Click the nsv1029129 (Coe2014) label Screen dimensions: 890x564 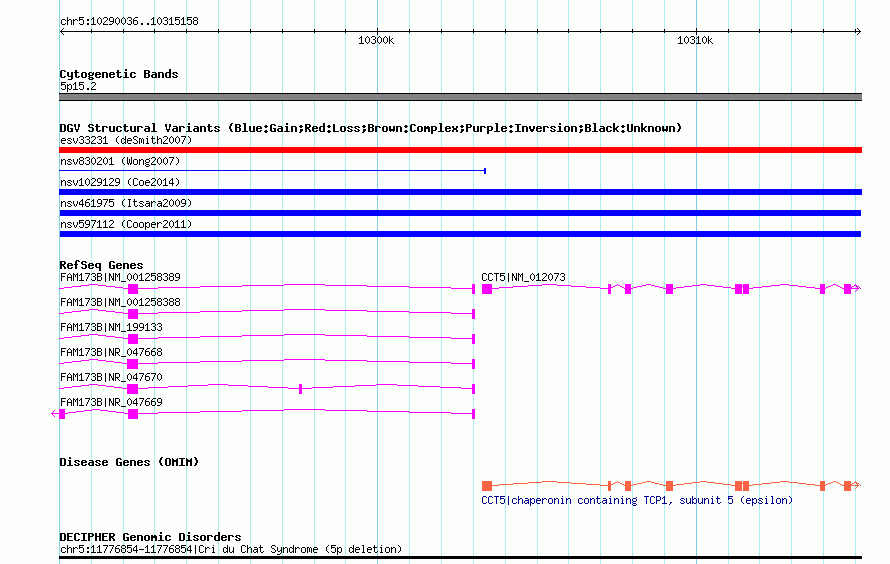coord(120,182)
